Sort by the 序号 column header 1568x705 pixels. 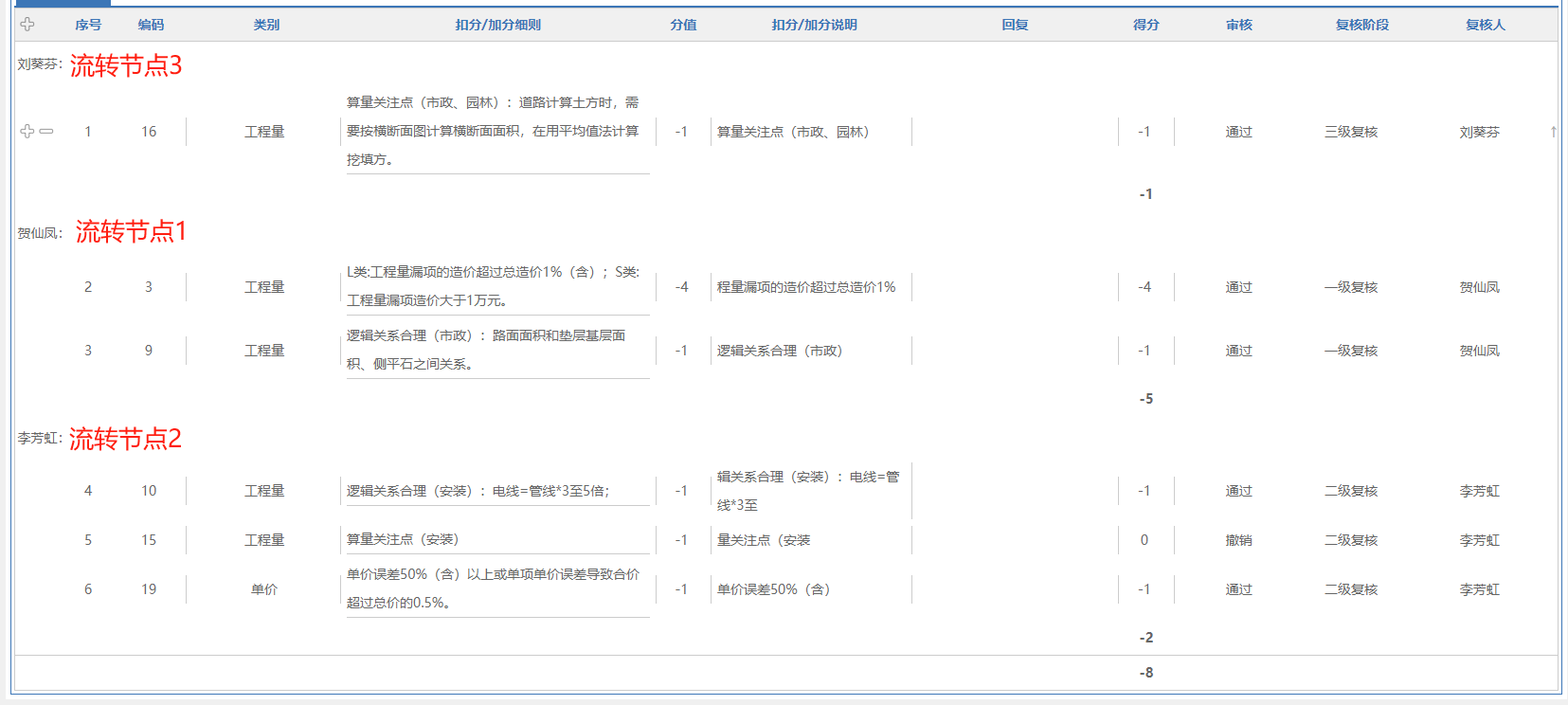(x=88, y=25)
